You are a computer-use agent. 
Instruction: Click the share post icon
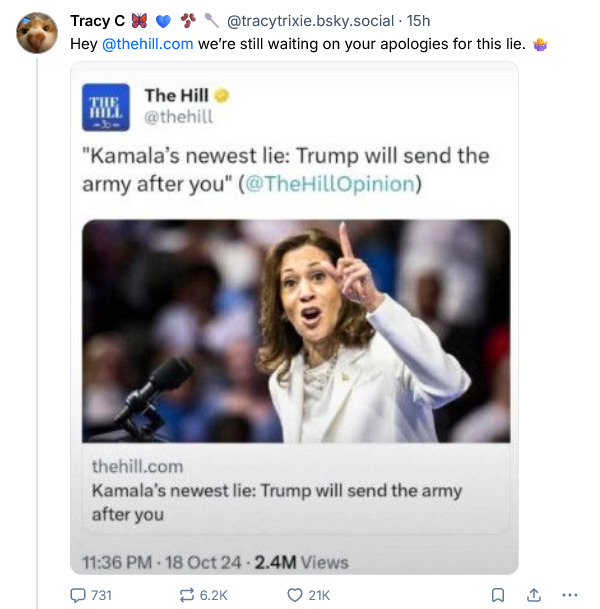pos(533,595)
